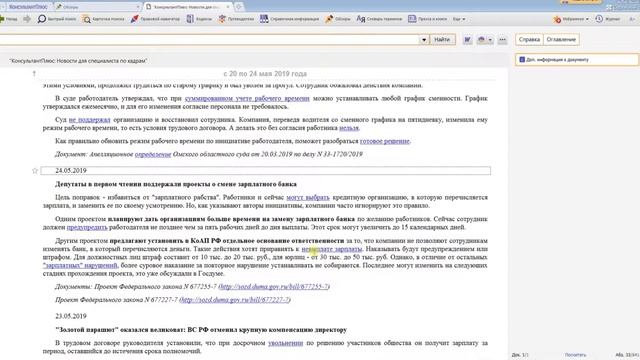Bookmark the 24.05.2019 entry with star
This screenshot has height=360, width=640.
(x=35, y=171)
